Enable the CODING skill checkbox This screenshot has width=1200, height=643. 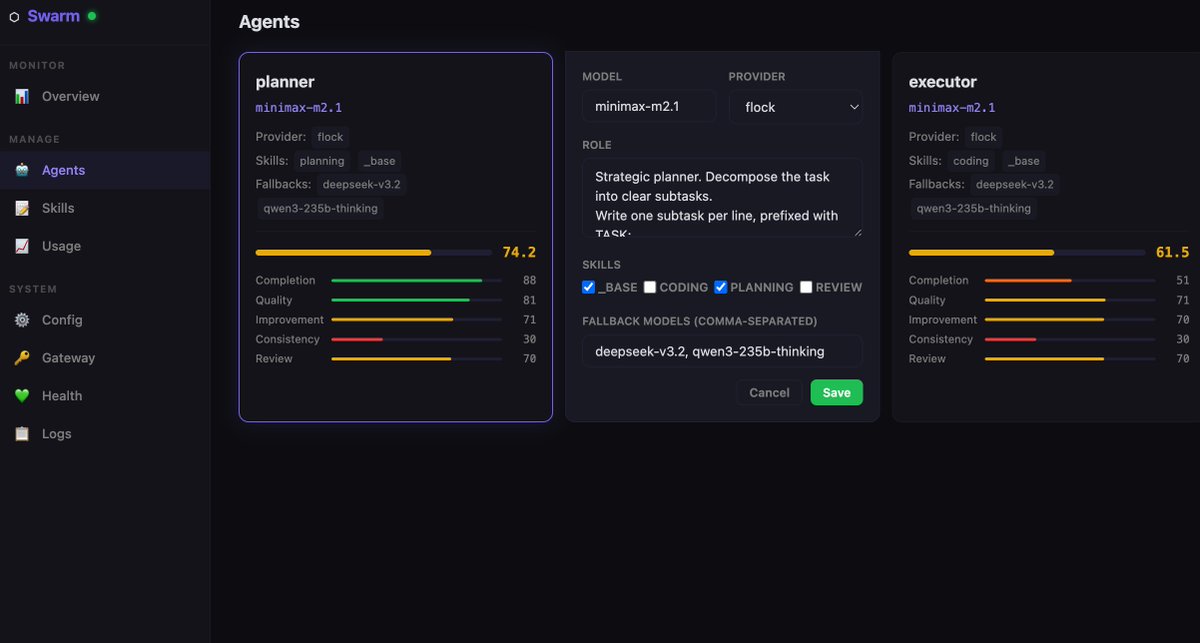[x=650, y=287]
